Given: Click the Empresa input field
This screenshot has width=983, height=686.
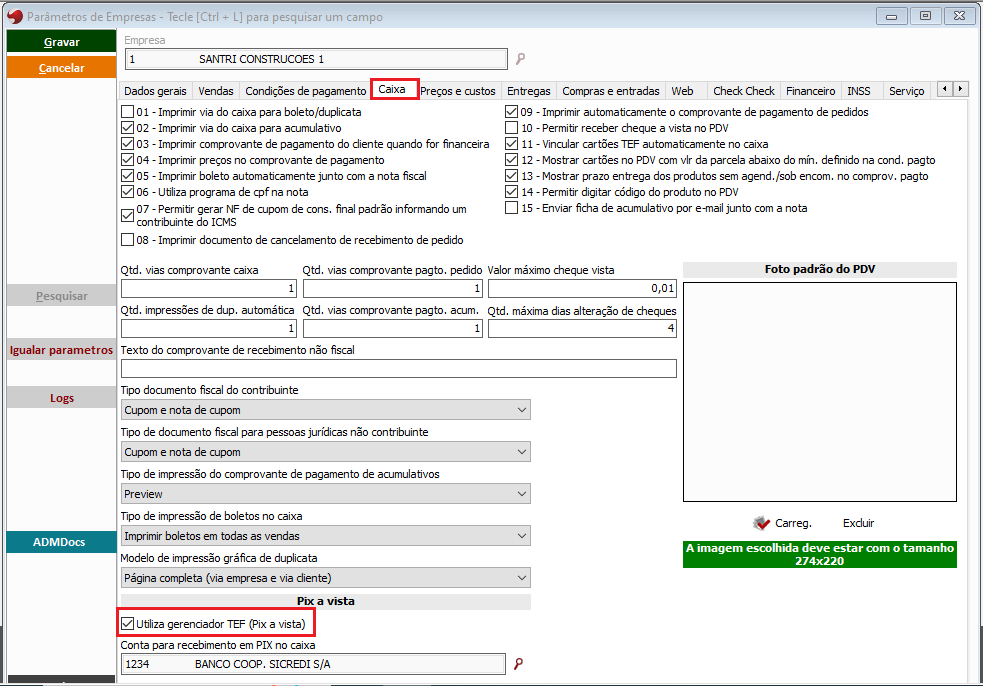Looking at the screenshot, I should (x=317, y=59).
